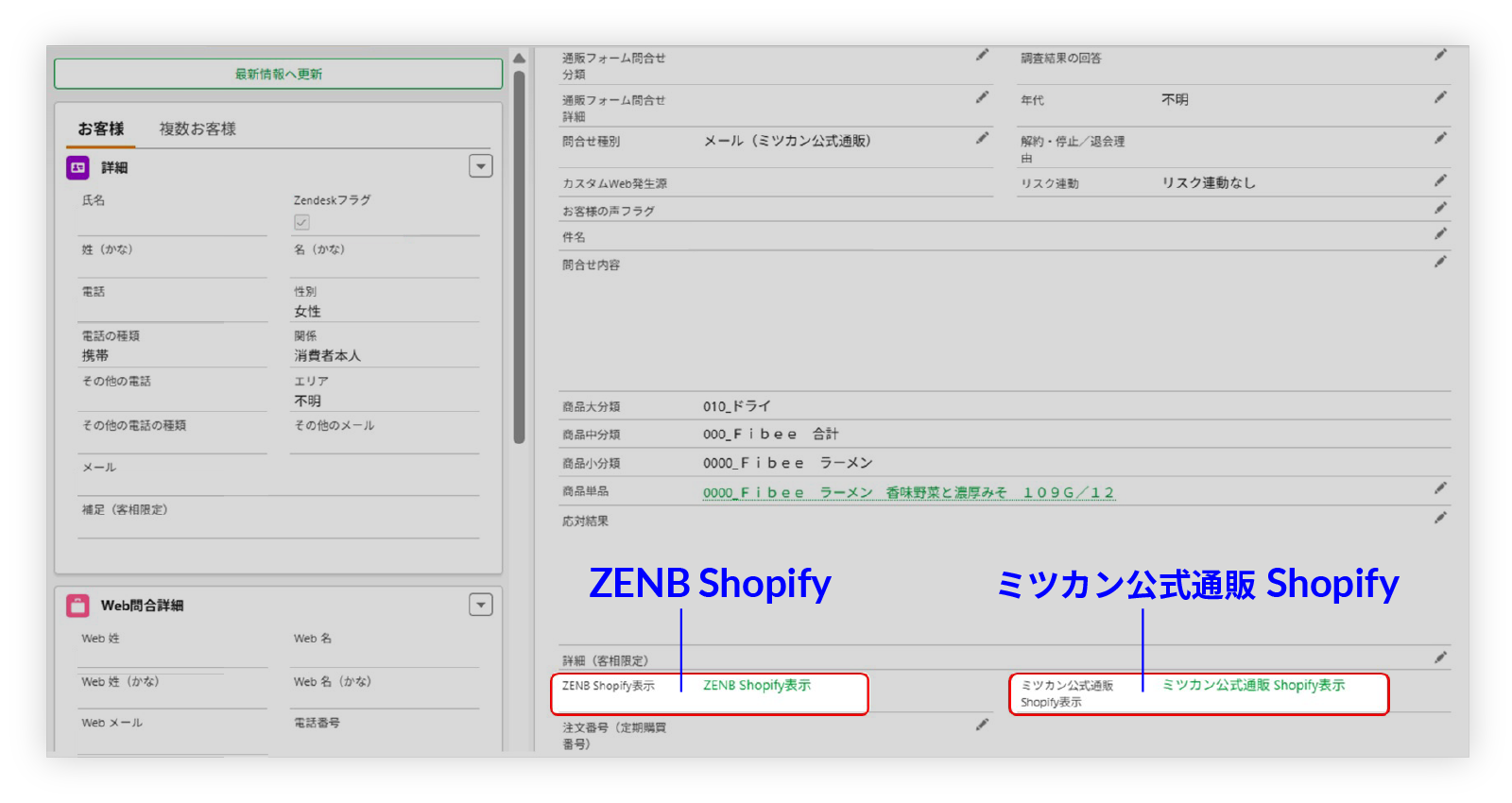Open the 商品単品 Fibee ラーメン link
Image resolution: width=1512 pixels, height=803 pixels.
pyautogui.click(x=908, y=492)
